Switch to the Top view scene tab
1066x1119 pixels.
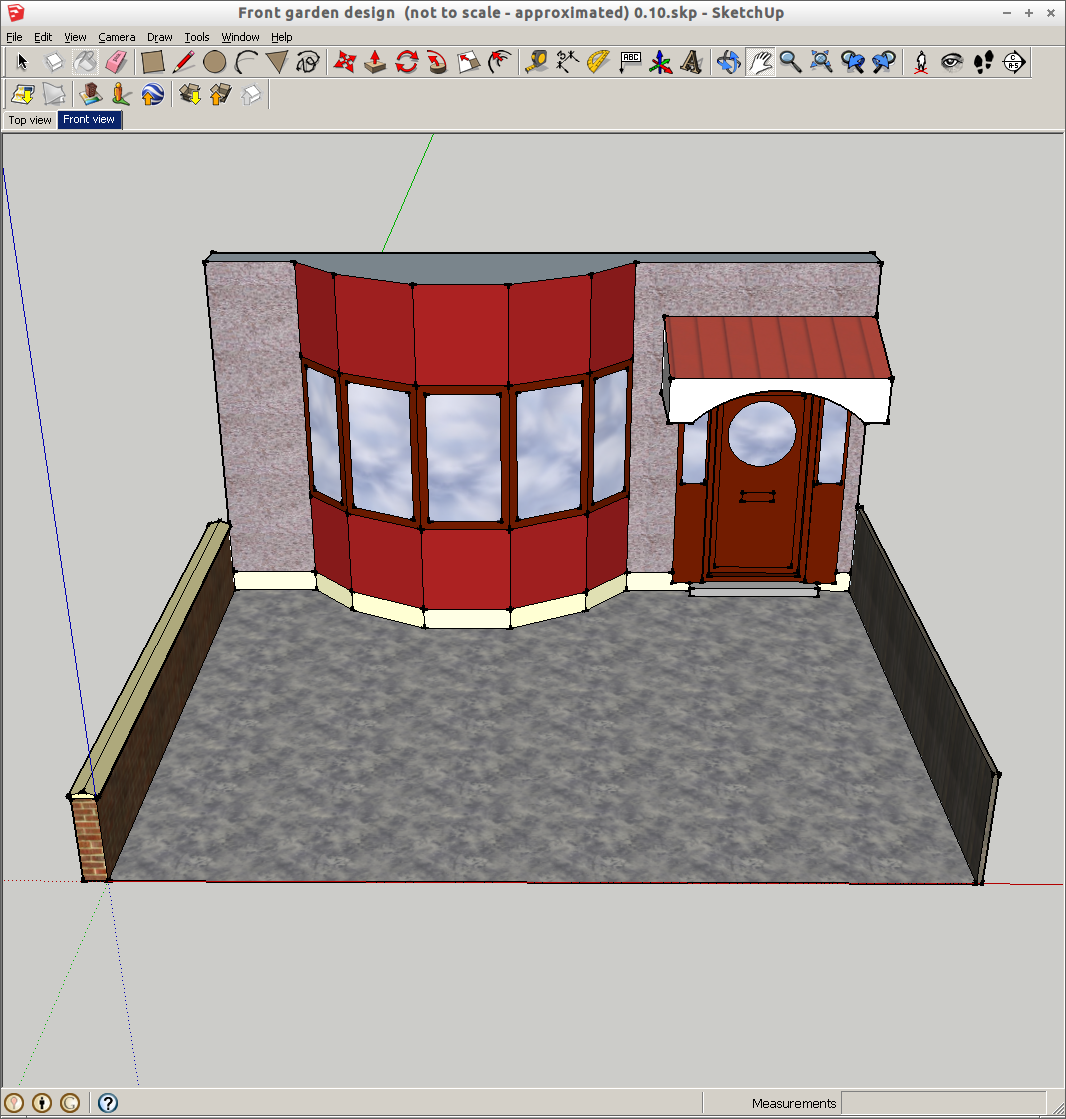click(x=30, y=120)
